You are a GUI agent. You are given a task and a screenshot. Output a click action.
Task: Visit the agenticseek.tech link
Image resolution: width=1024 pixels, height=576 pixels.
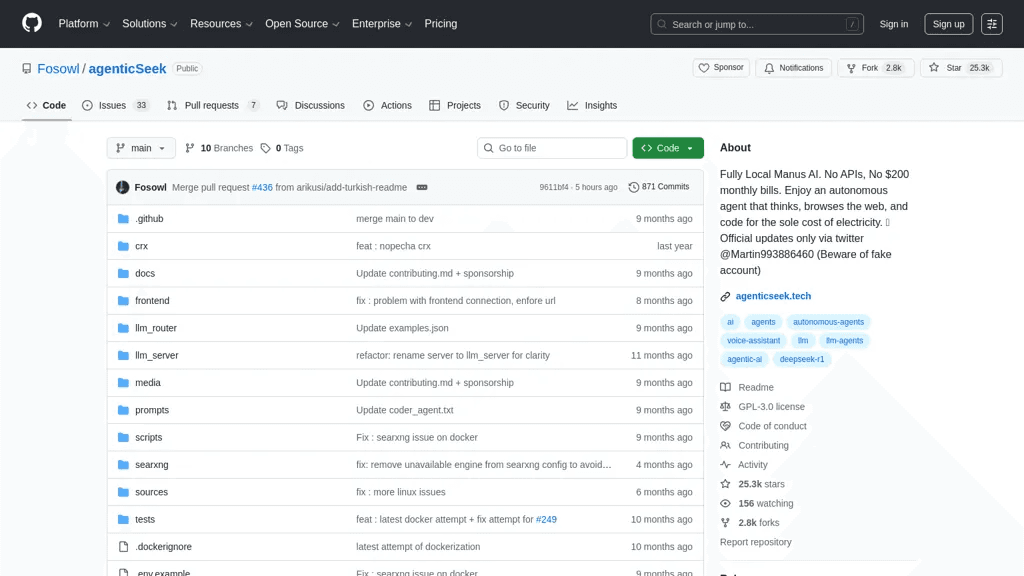tap(773, 296)
